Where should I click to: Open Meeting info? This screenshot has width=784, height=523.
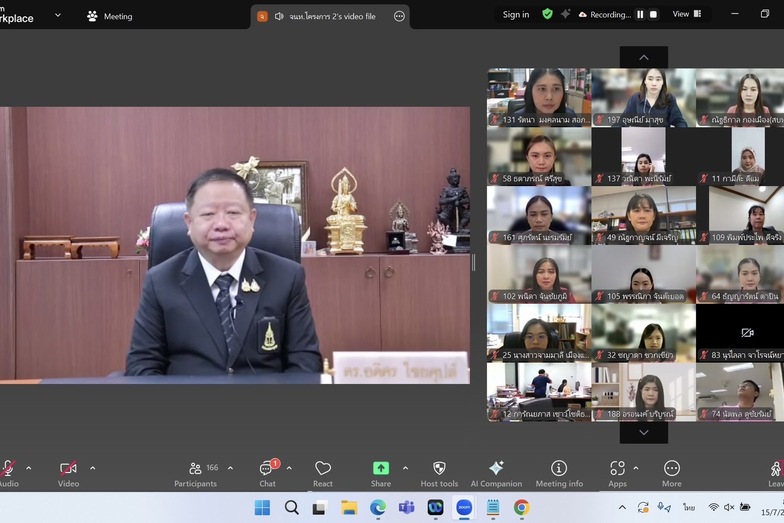(x=559, y=473)
